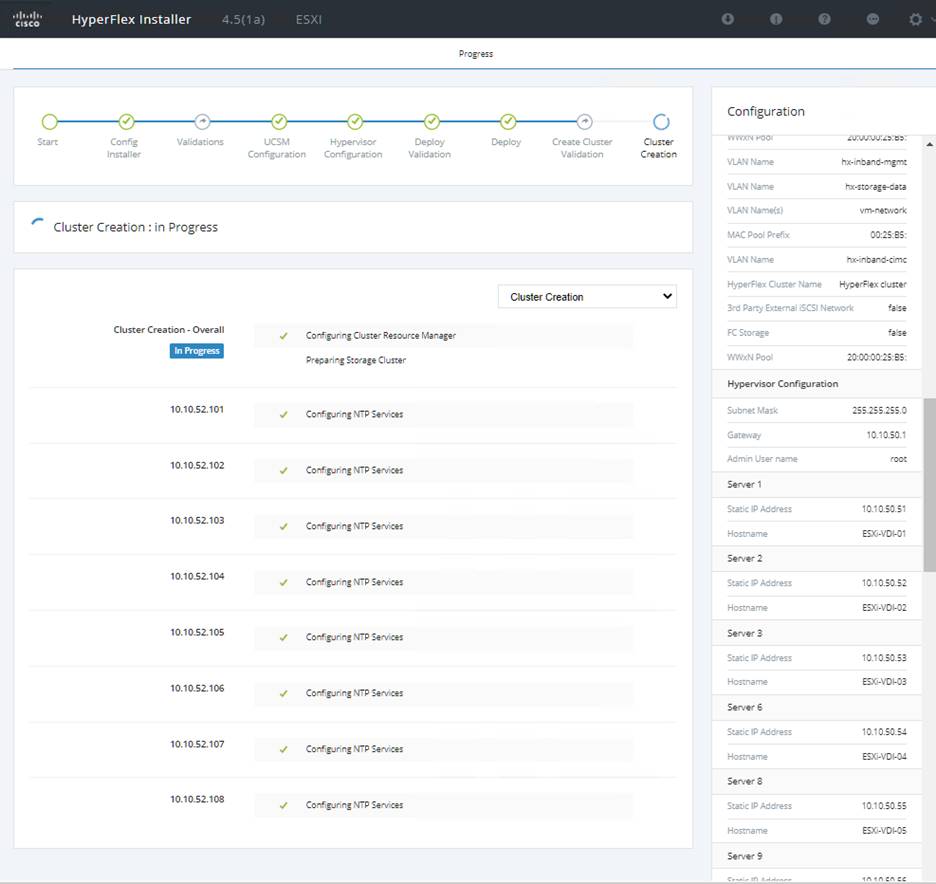Click the vm-network VLAN value

click(883, 210)
